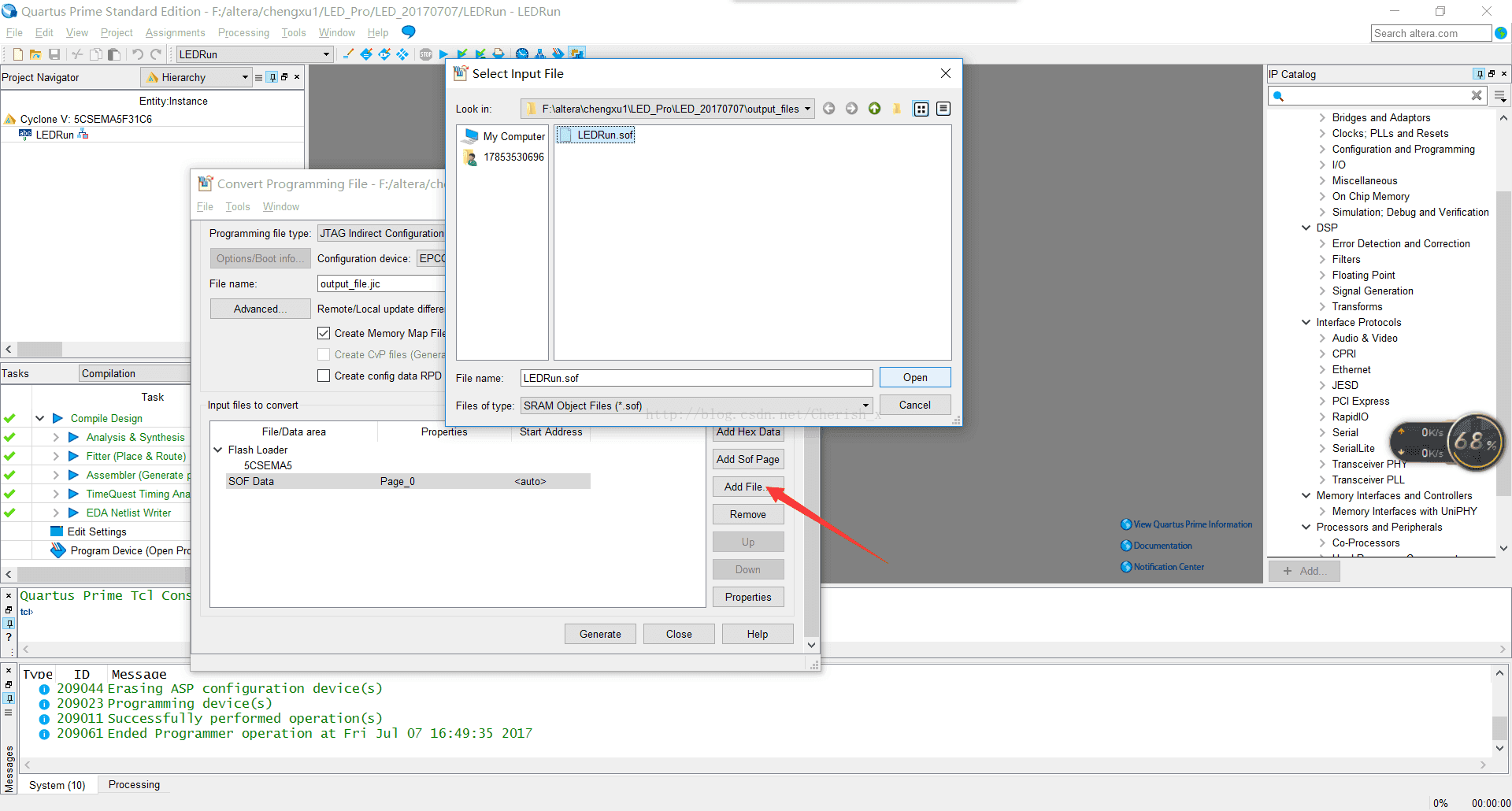Screen dimensions: 1512x811
Task: Open the Project menu
Action: (x=117, y=33)
